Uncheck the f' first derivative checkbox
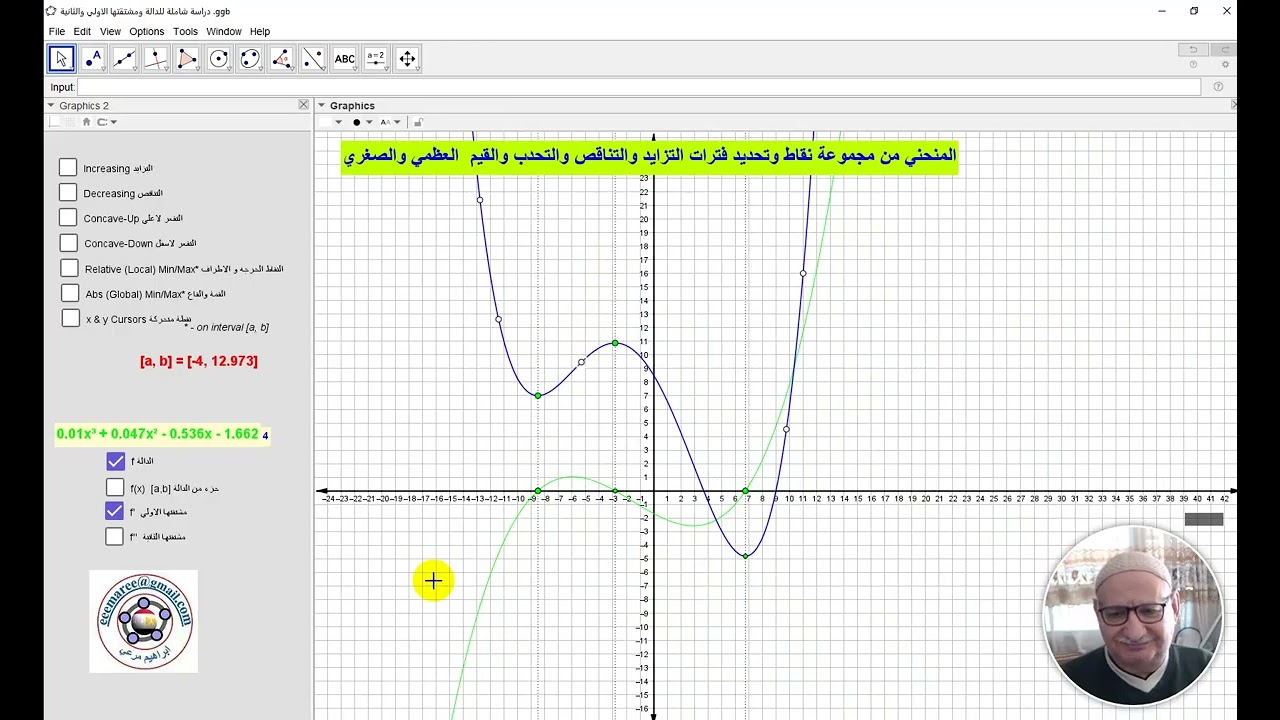Viewport: 1280px width, 720px height. point(114,511)
